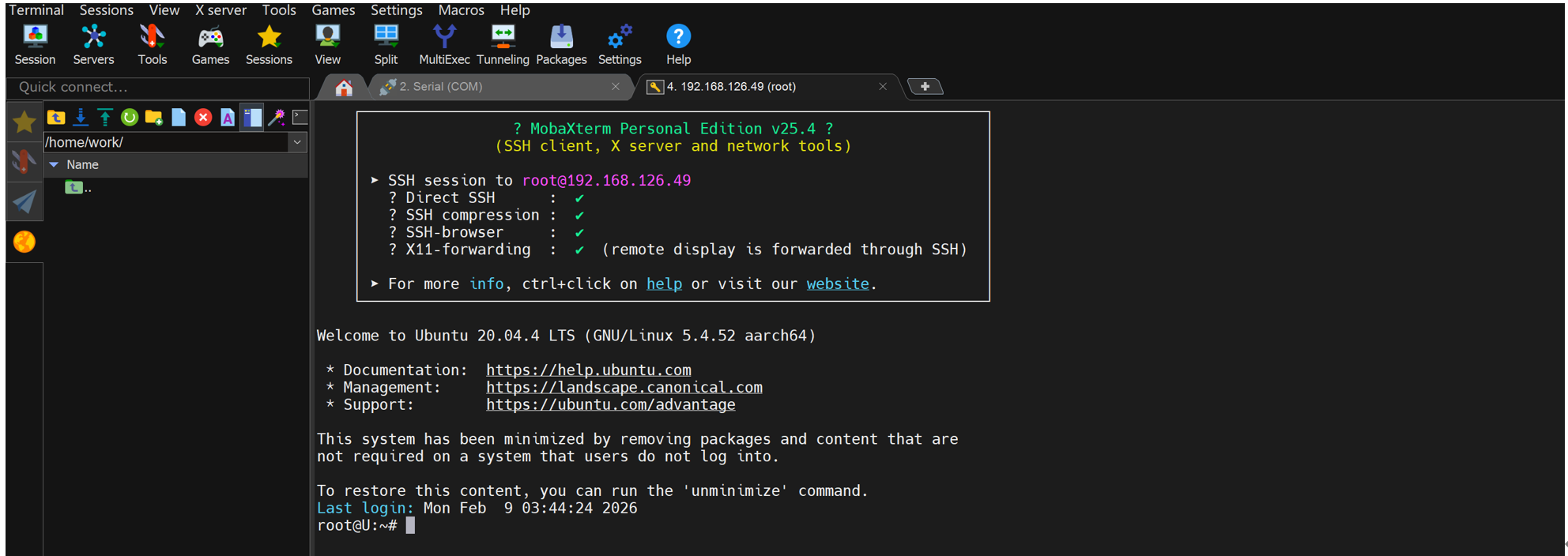Image resolution: width=1568 pixels, height=556 pixels.
Task: Open the landscape.canonical.com link
Action: pos(624,387)
